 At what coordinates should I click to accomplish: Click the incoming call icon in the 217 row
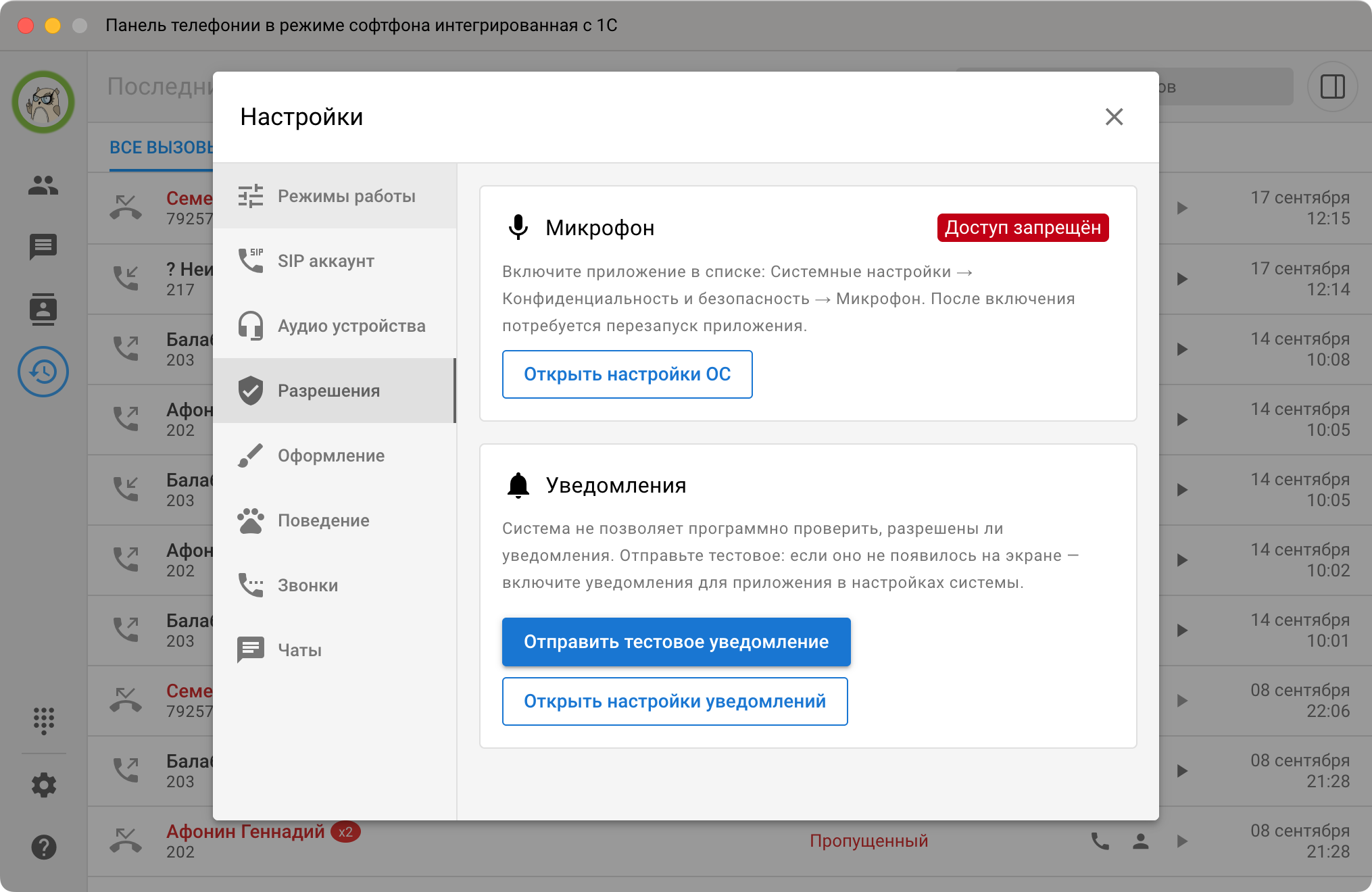pyautogui.click(x=126, y=278)
